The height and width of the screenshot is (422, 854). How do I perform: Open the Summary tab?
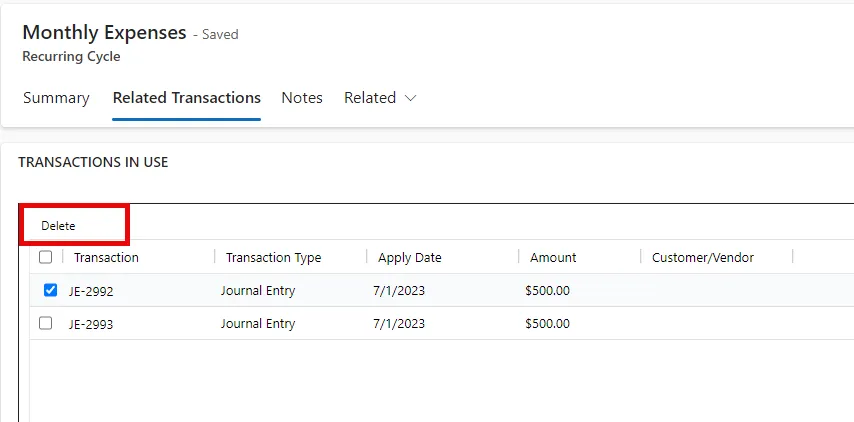(56, 98)
